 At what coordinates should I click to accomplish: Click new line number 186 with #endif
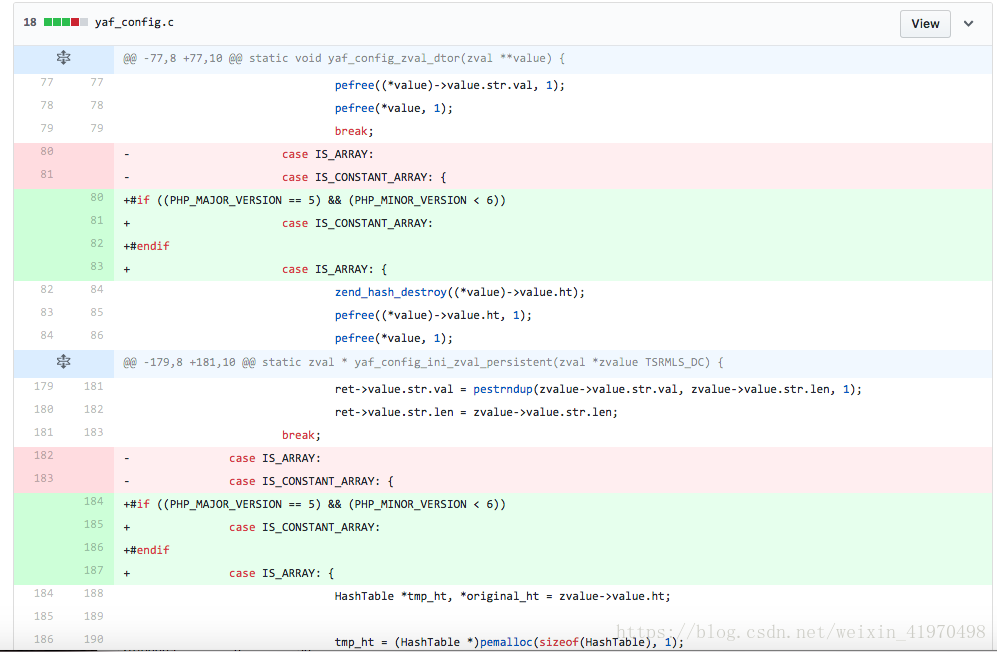93,547
